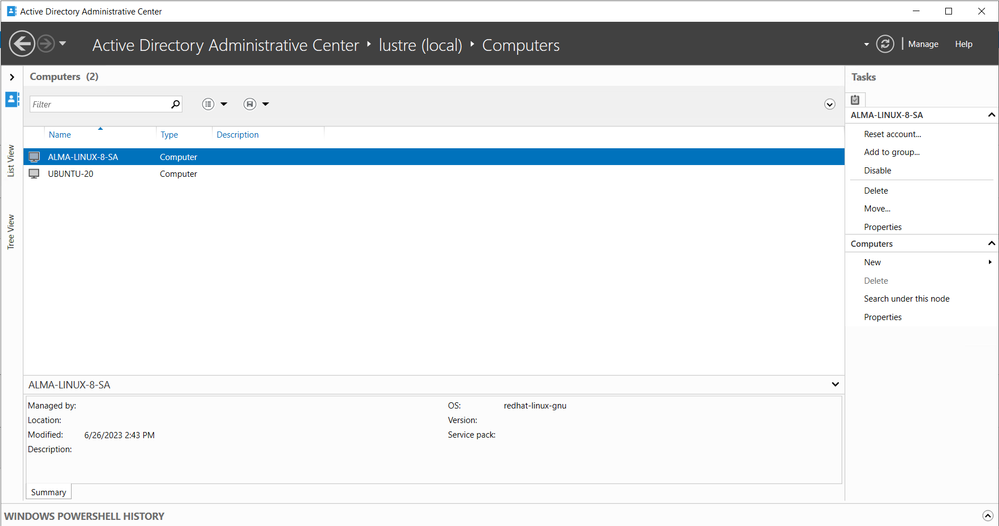The height and width of the screenshot is (526, 999).
Task: Expand Windows PowerShell History panel
Action: tap(988, 516)
